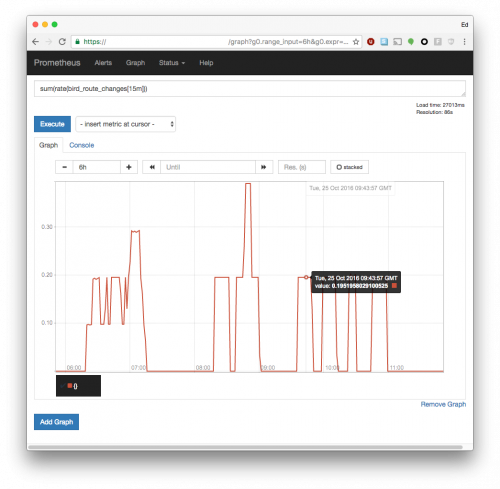
Task: Click the query expression input field
Action: tap(250, 89)
